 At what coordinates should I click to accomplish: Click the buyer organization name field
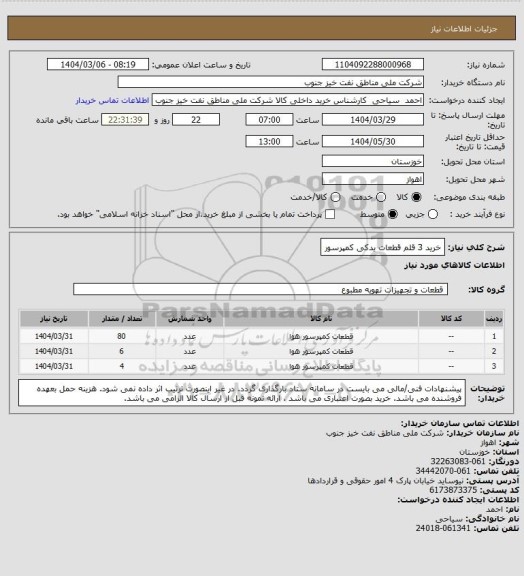pos(270,82)
